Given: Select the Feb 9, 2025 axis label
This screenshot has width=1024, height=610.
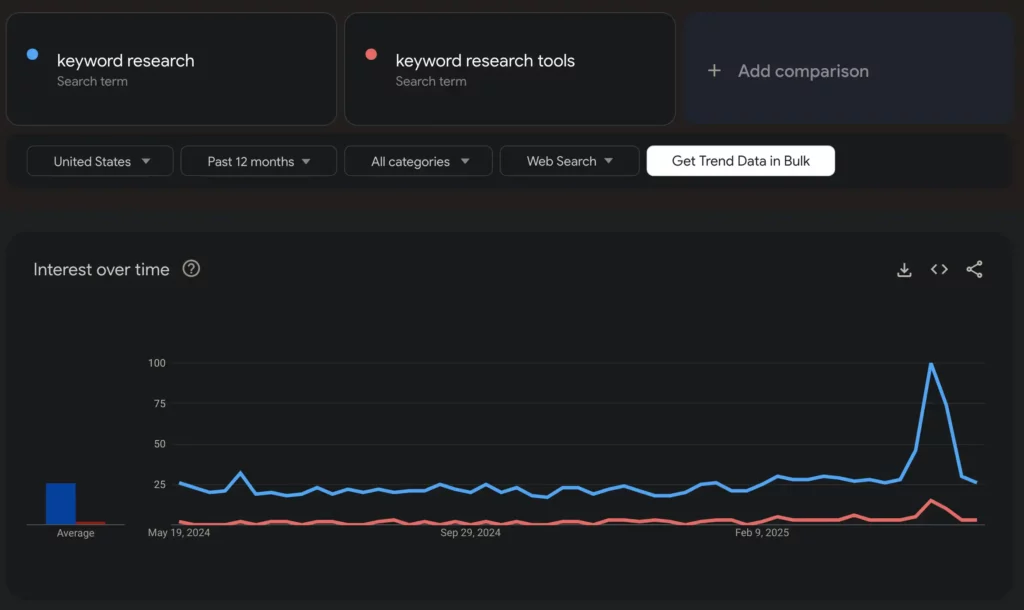Looking at the screenshot, I should (762, 533).
